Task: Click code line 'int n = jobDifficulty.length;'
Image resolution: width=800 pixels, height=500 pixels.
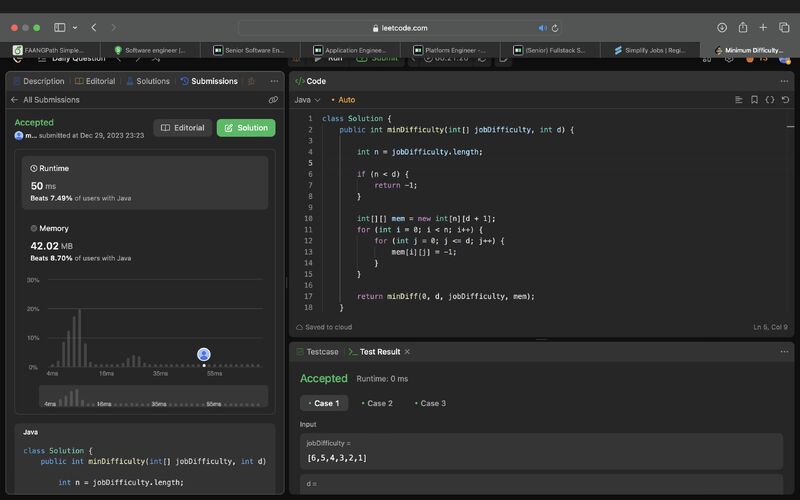Action: 419,152
